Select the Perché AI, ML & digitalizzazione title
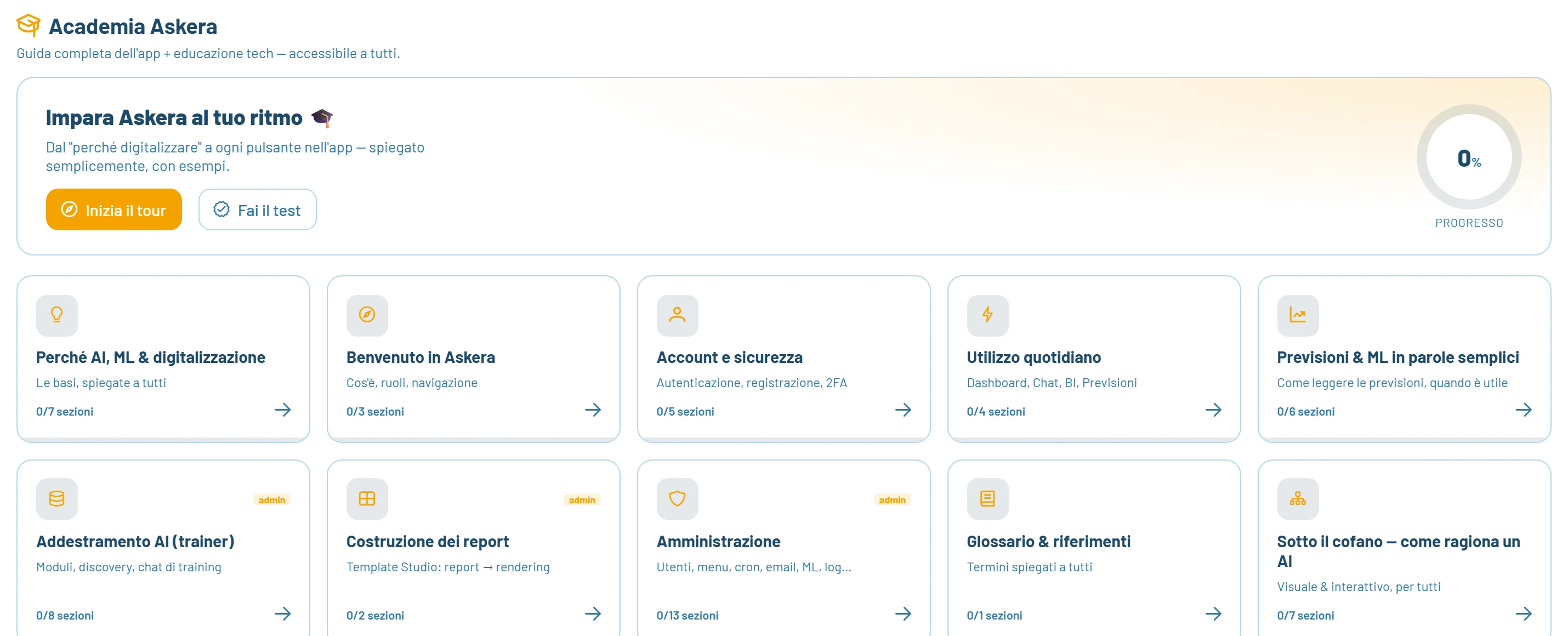The width and height of the screenshot is (1568, 636). pyautogui.click(x=150, y=358)
